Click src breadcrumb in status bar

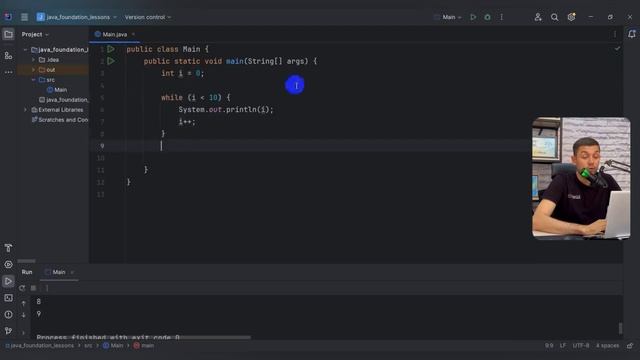(x=88, y=346)
